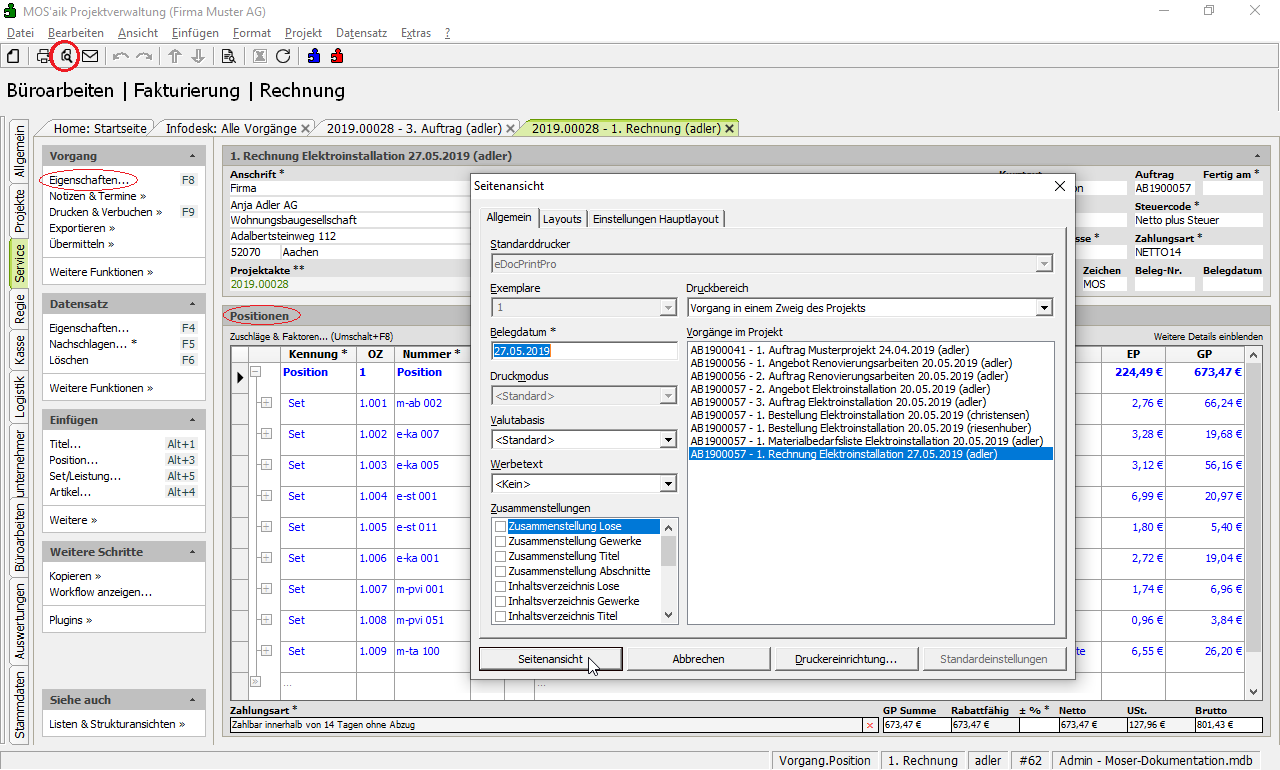Open the Druckbereich dropdown
The image size is (1280, 770).
(x=1044, y=308)
